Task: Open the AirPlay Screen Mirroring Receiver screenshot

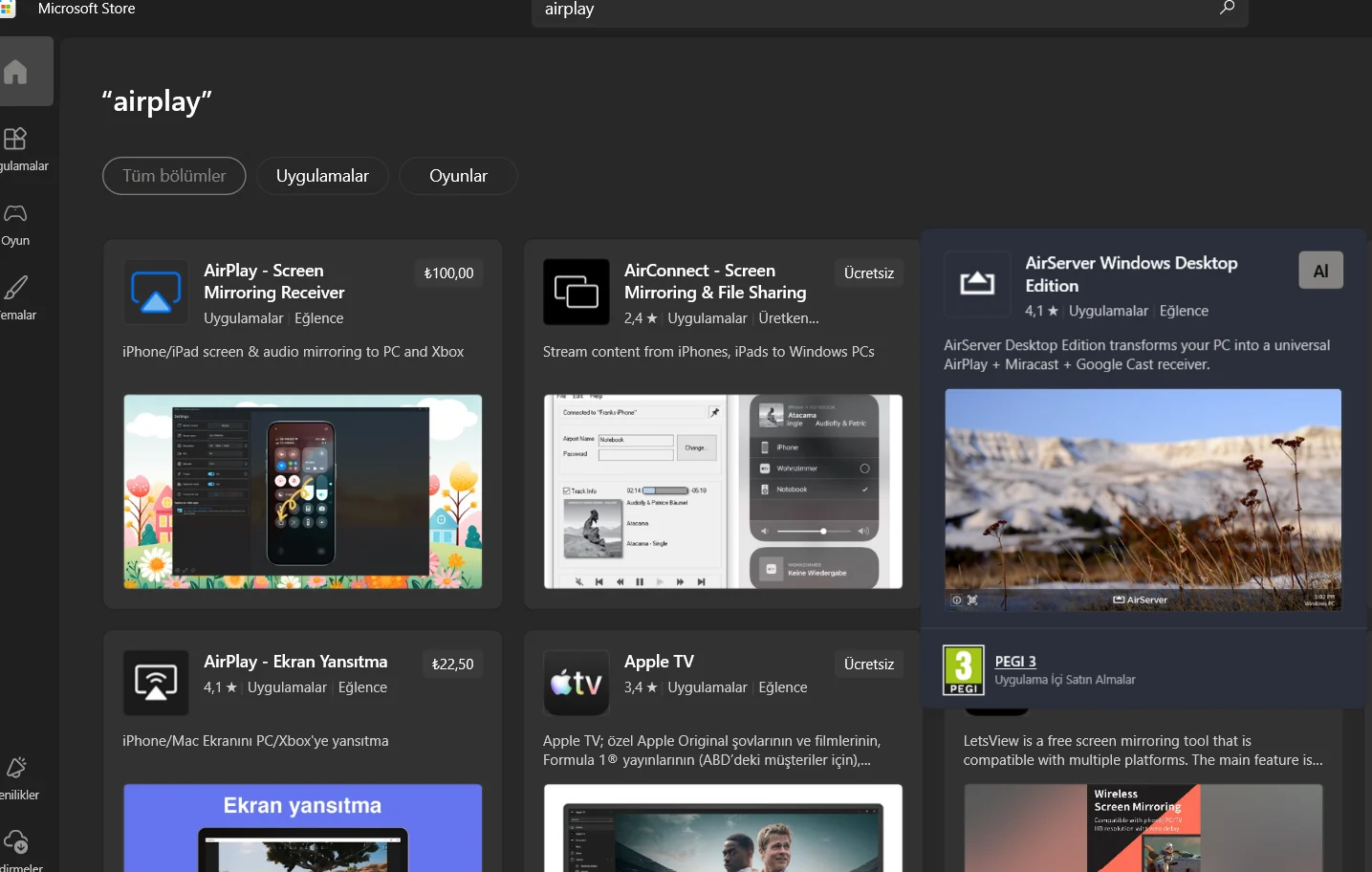Action: [x=303, y=491]
